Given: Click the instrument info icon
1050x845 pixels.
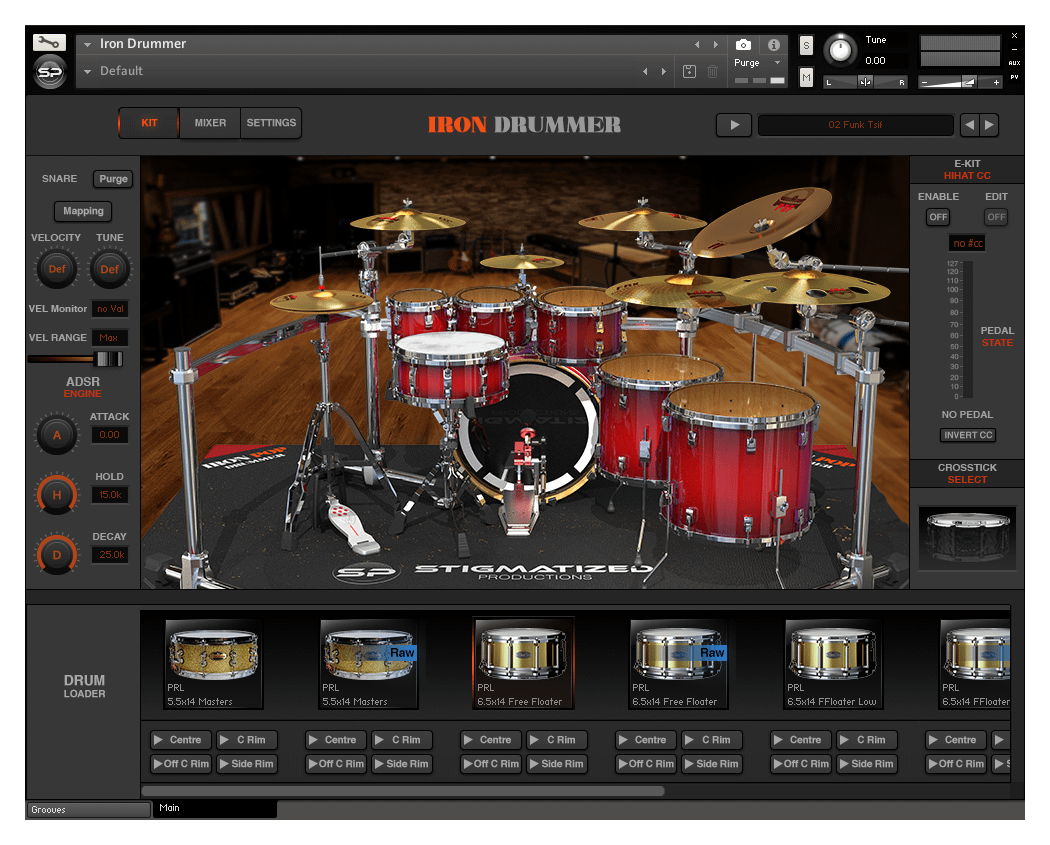Looking at the screenshot, I should (776, 44).
